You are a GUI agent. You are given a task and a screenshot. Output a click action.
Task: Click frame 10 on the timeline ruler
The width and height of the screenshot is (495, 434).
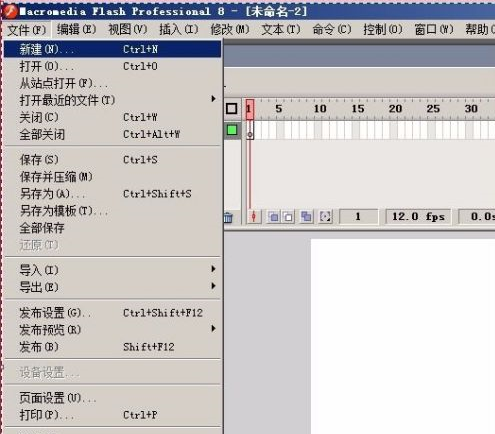320,109
